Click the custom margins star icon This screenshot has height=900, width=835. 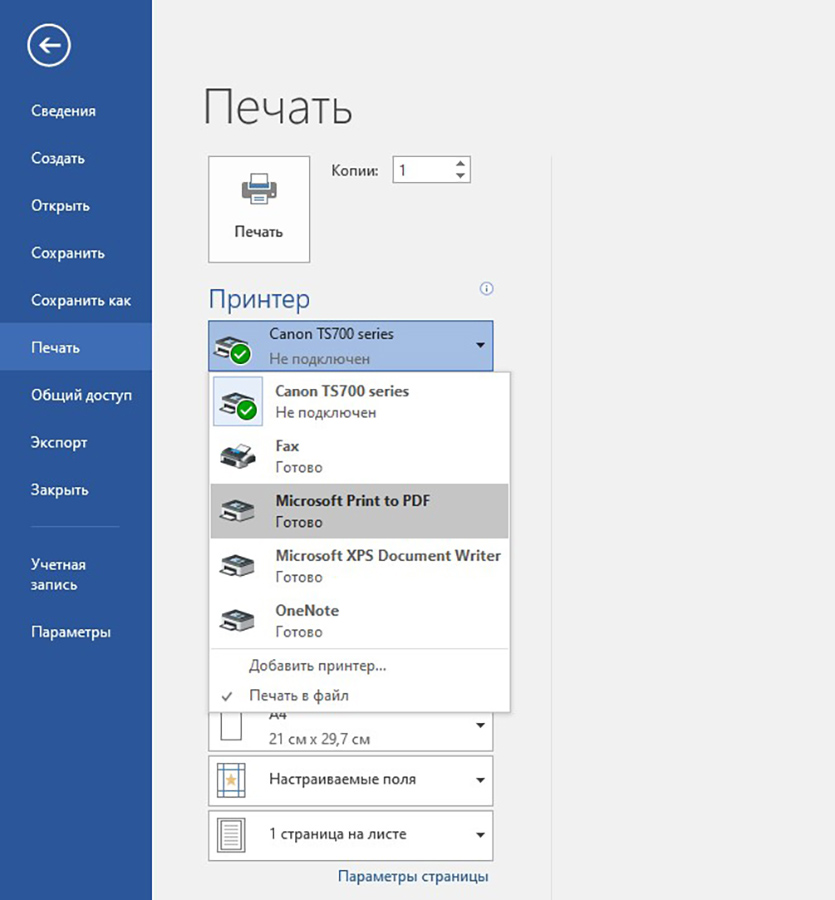231,780
